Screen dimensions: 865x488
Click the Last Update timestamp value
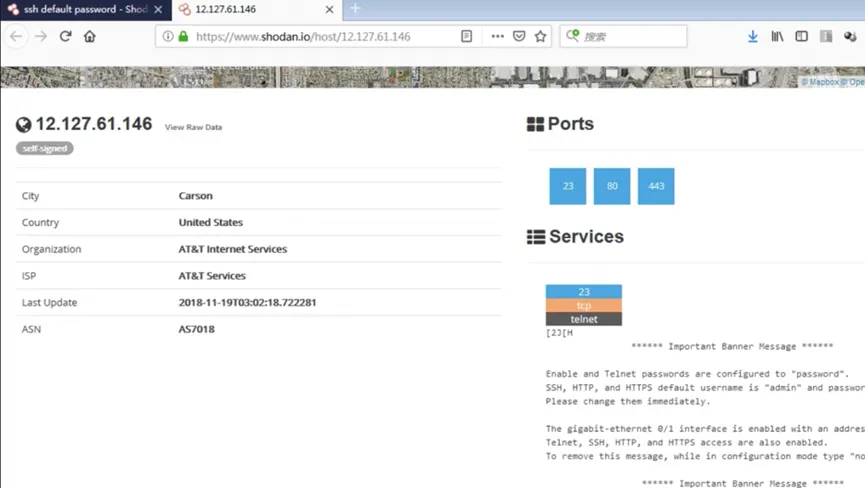(247, 302)
